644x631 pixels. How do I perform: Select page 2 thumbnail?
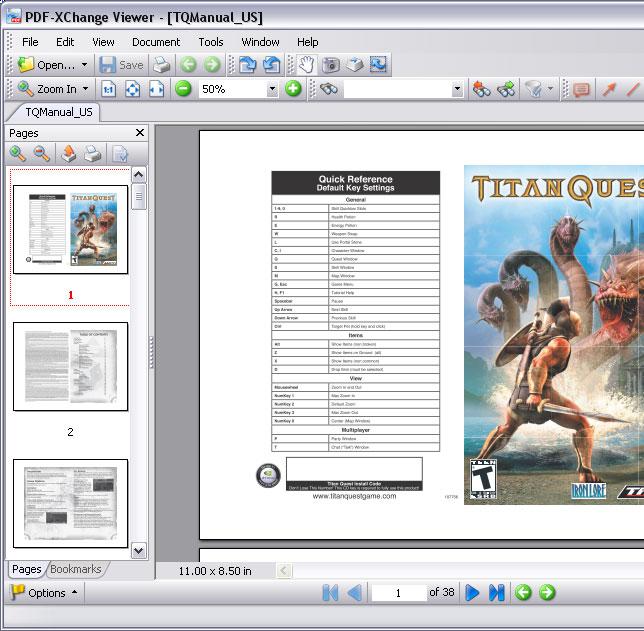tap(70, 366)
